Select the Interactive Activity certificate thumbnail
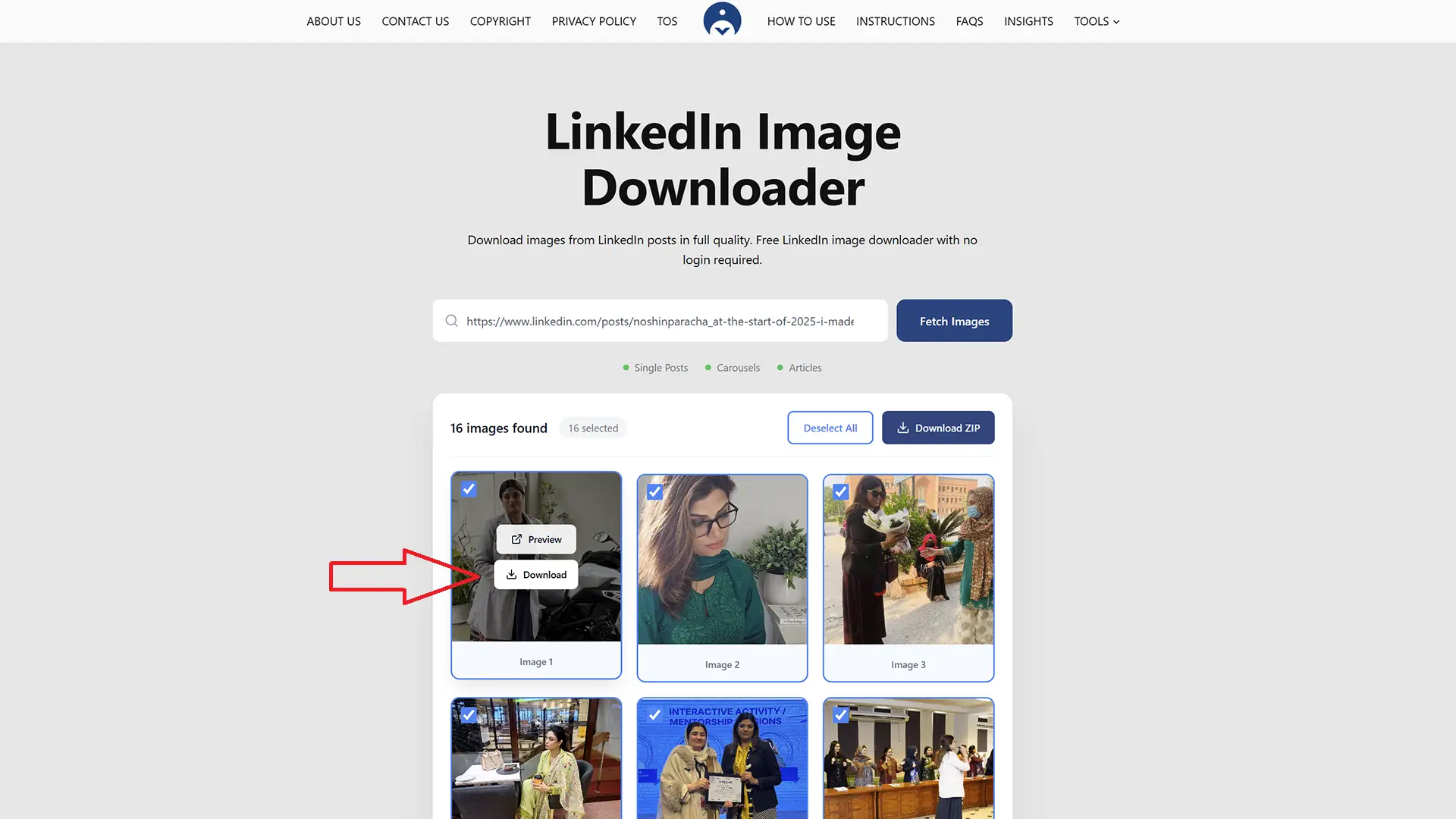Screen dimensions: 1456x819 [x=722, y=759]
